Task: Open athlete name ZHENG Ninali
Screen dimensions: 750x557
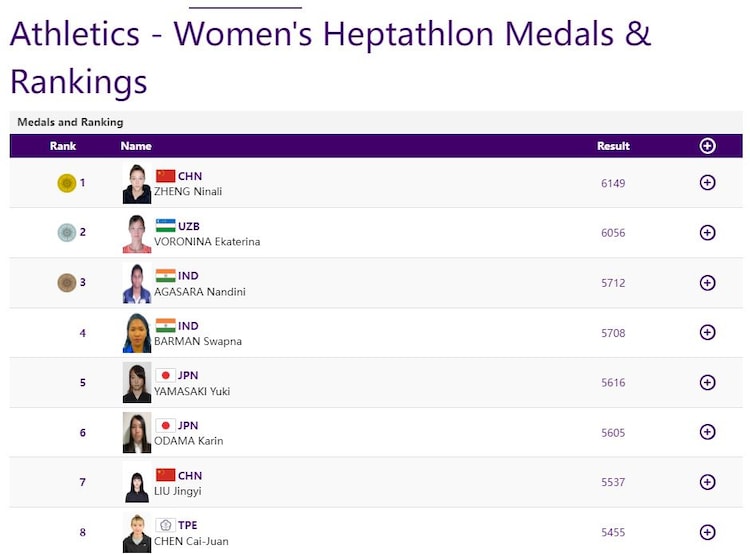Action: [x=188, y=191]
